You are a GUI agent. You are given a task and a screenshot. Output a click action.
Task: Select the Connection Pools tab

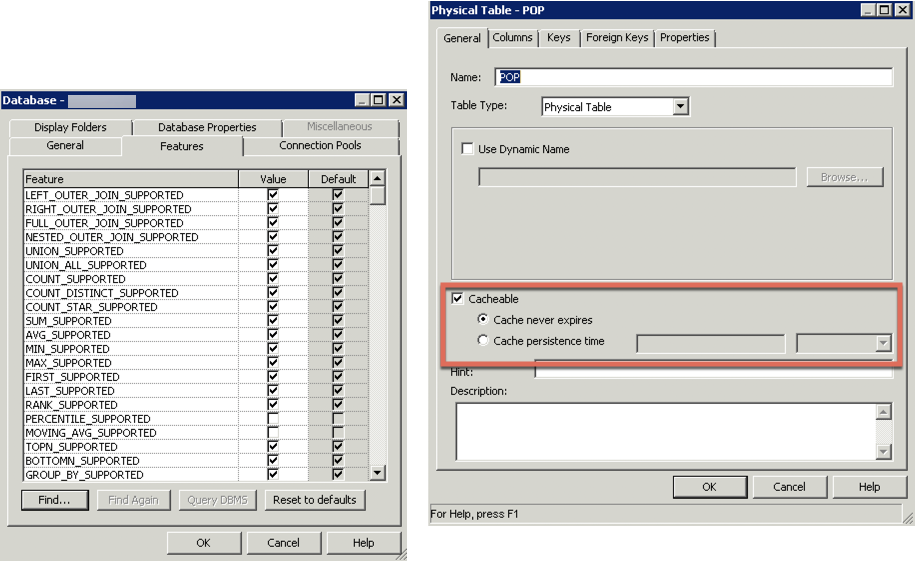click(320, 145)
